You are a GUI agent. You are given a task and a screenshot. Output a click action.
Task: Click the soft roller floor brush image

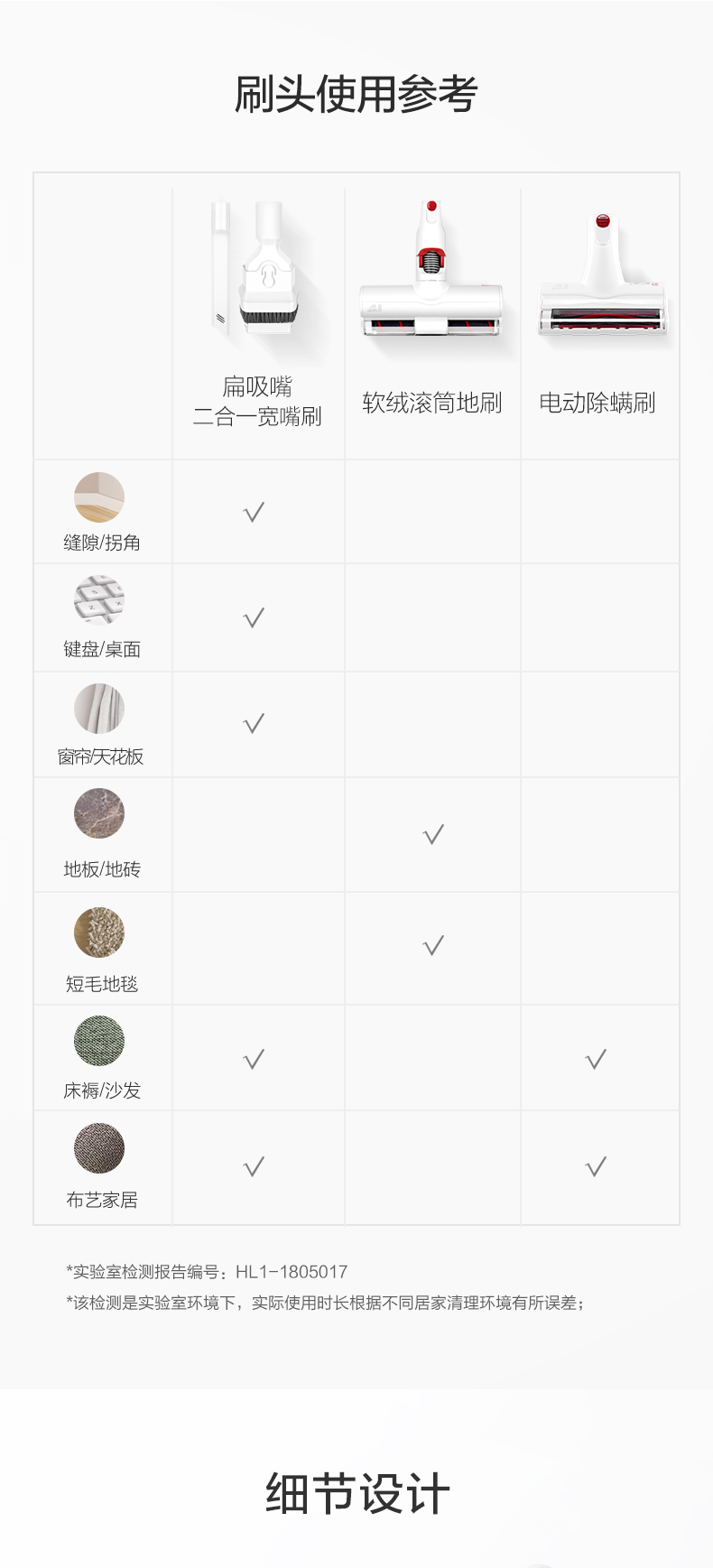coord(431,269)
